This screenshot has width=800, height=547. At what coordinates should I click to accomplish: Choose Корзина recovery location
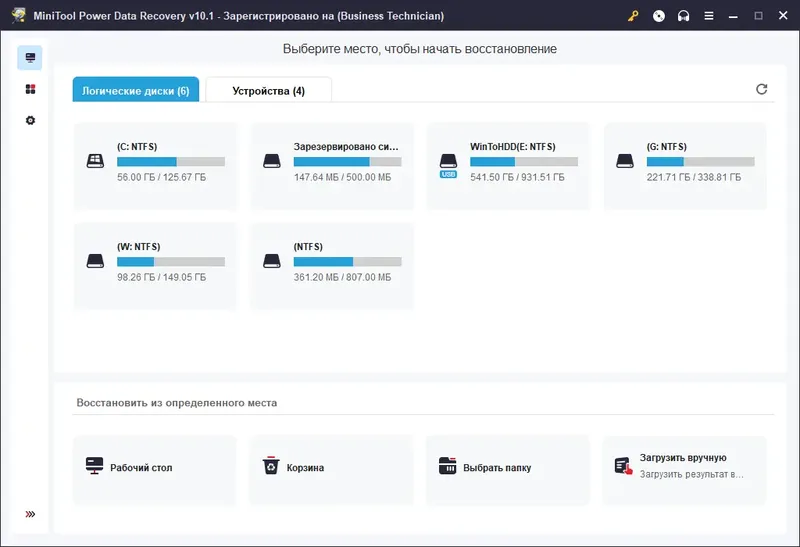tap(332, 470)
